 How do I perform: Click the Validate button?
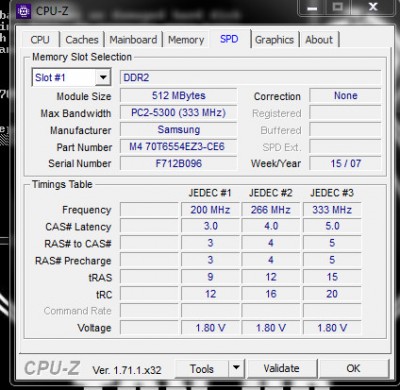[x=281, y=368]
